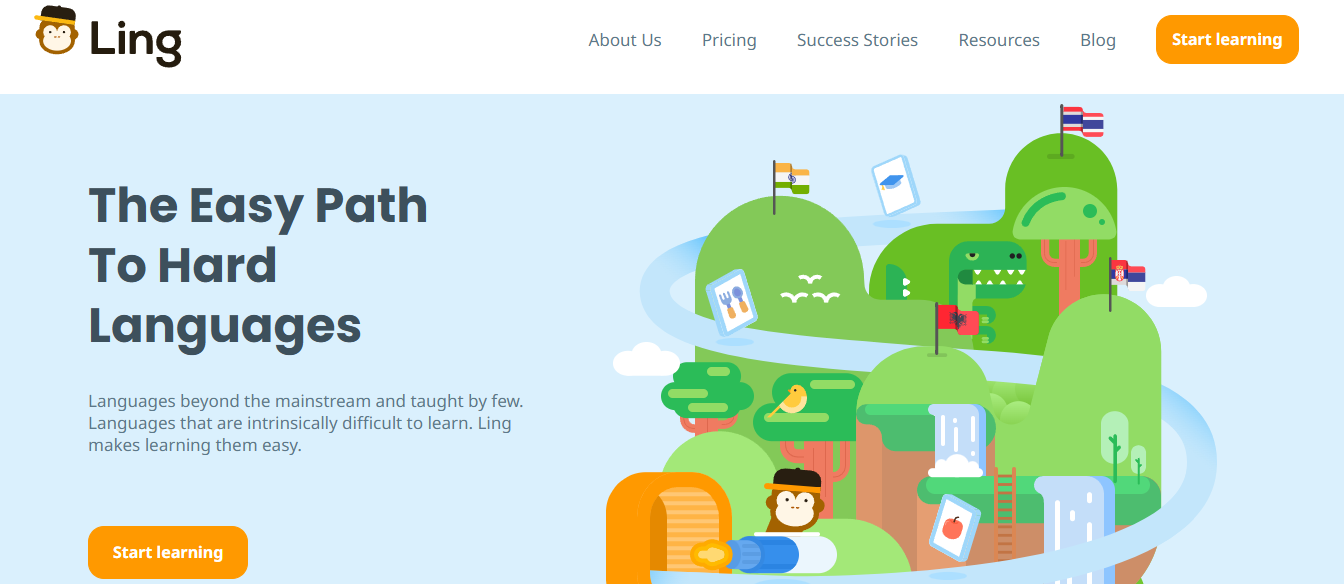Viewport: 1344px width, 584px height.
Task: Open the About Us page
Action: point(625,40)
